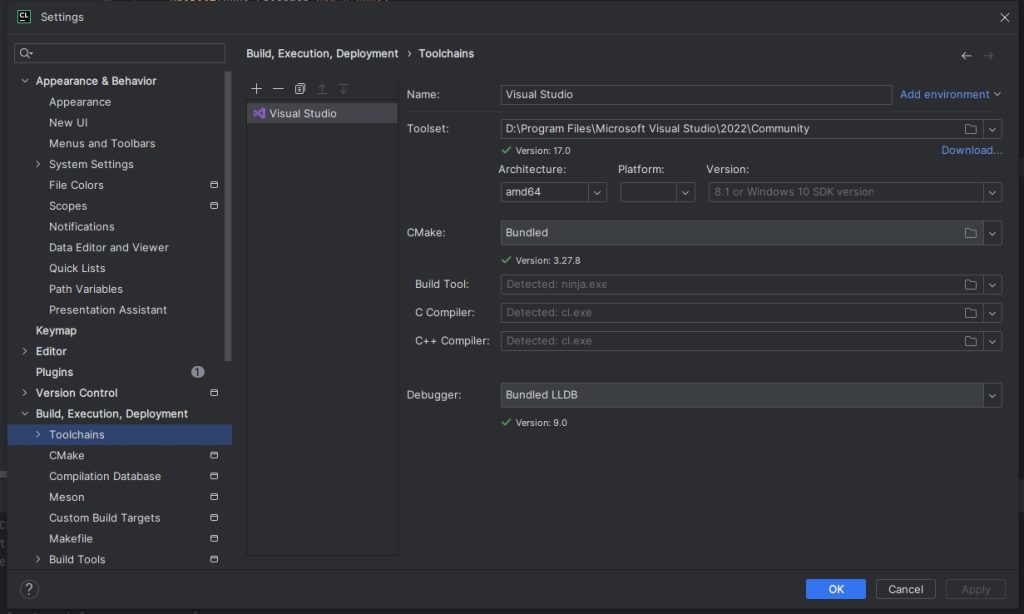Screen dimensions: 1024x614
Task: Select Visual Studio toolchain in list
Action: 322,113
